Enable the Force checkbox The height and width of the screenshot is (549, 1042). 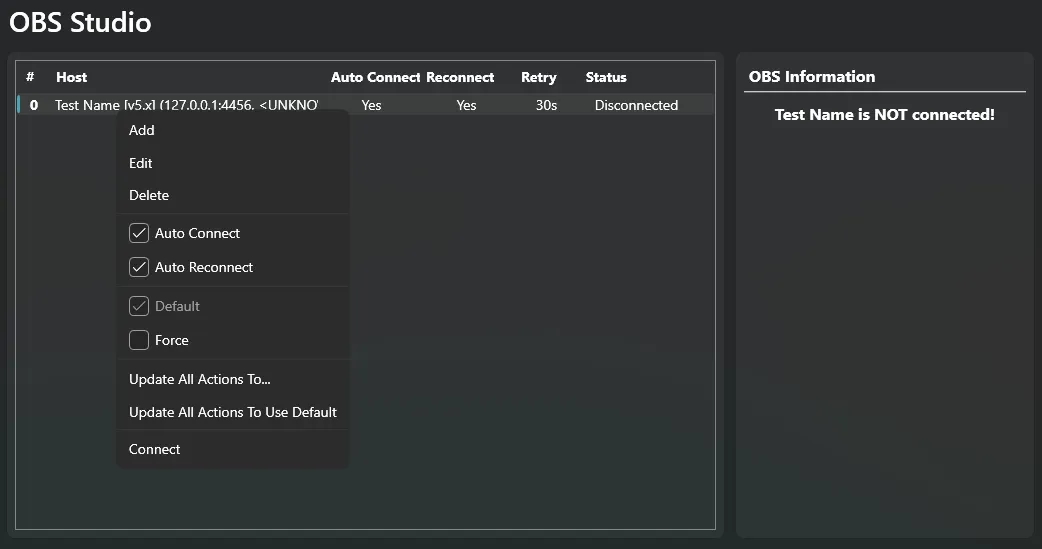click(139, 340)
